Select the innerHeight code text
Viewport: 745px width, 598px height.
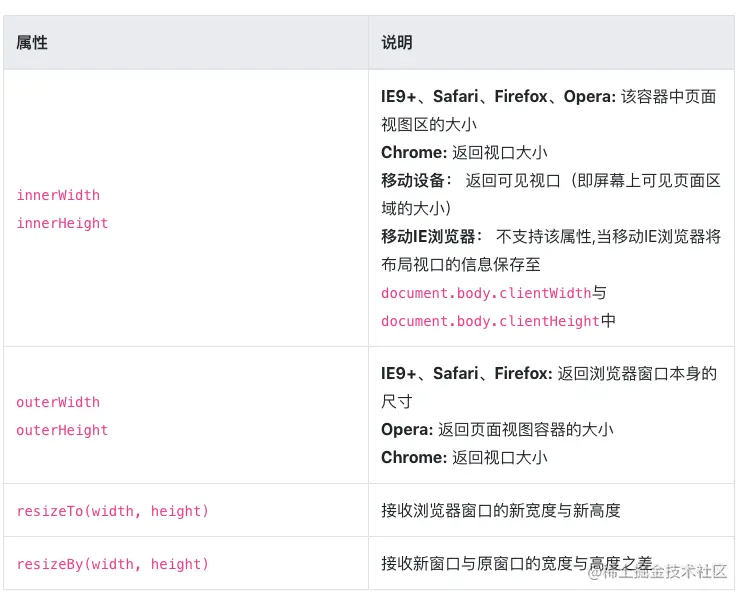tap(62, 223)
